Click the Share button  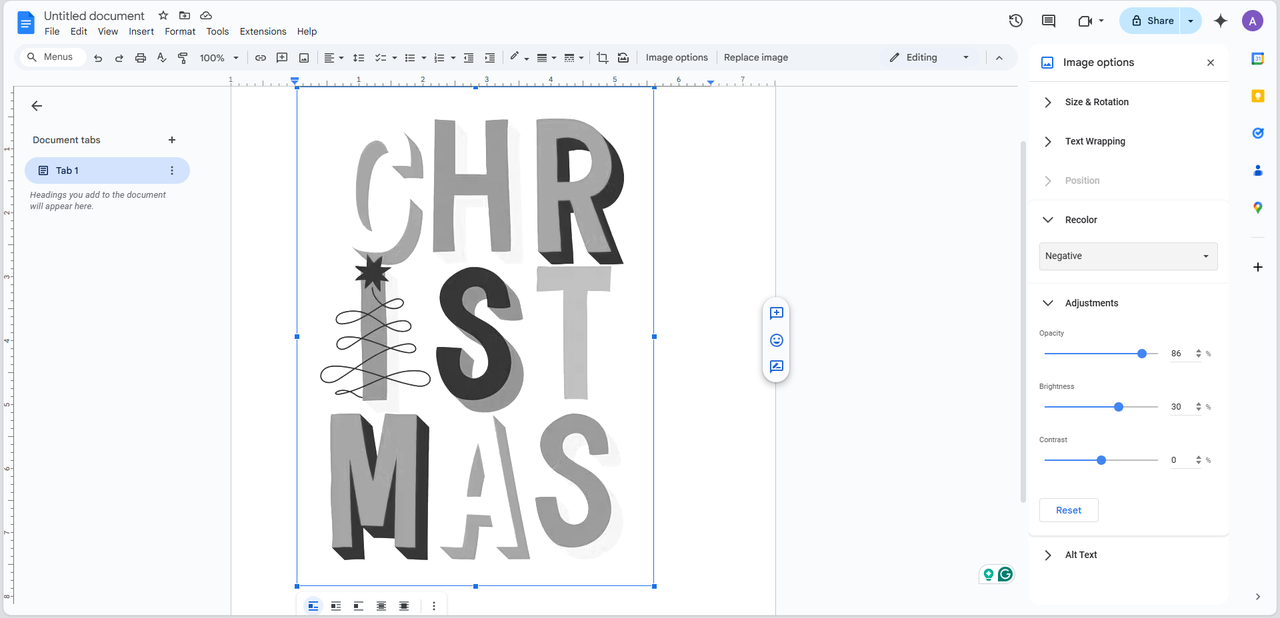tap(1151, 20)
